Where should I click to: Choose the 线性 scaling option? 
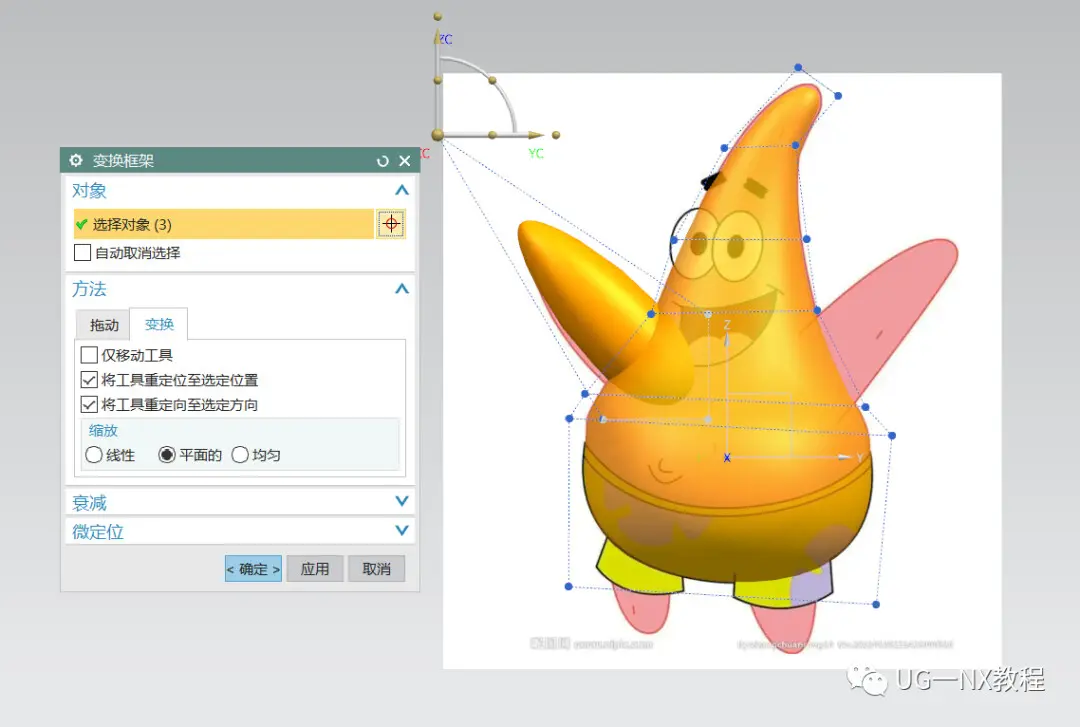(94, 455)
